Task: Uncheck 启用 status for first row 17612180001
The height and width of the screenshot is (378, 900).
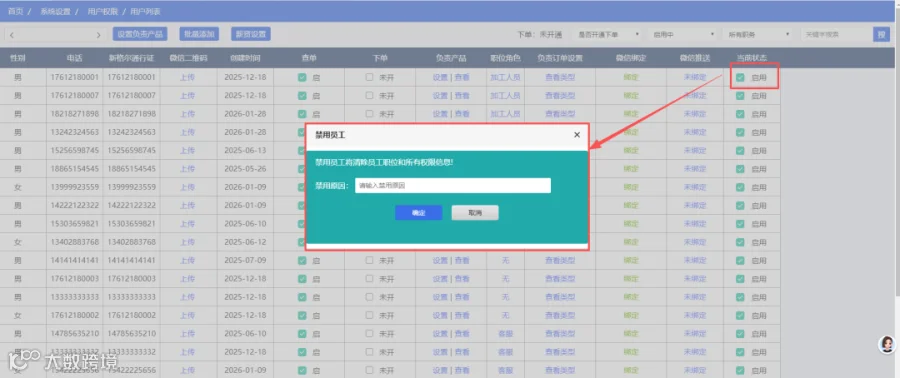Action: click(x=740, y=77)
